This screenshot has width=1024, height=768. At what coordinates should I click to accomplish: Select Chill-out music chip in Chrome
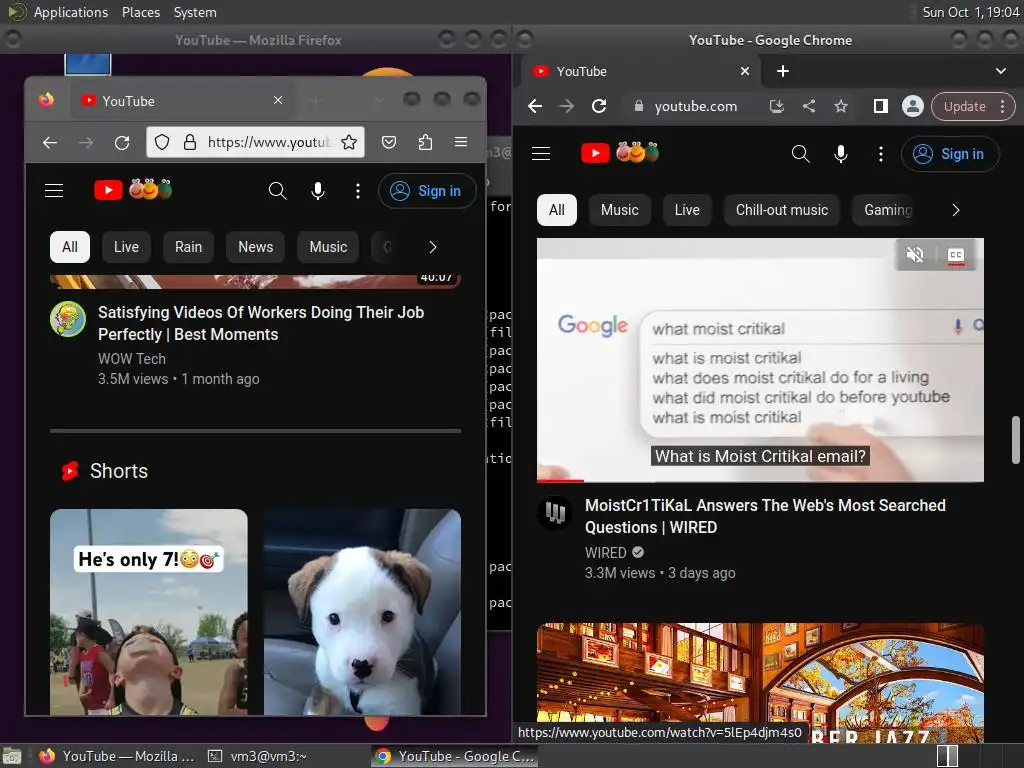click(781, 210)
